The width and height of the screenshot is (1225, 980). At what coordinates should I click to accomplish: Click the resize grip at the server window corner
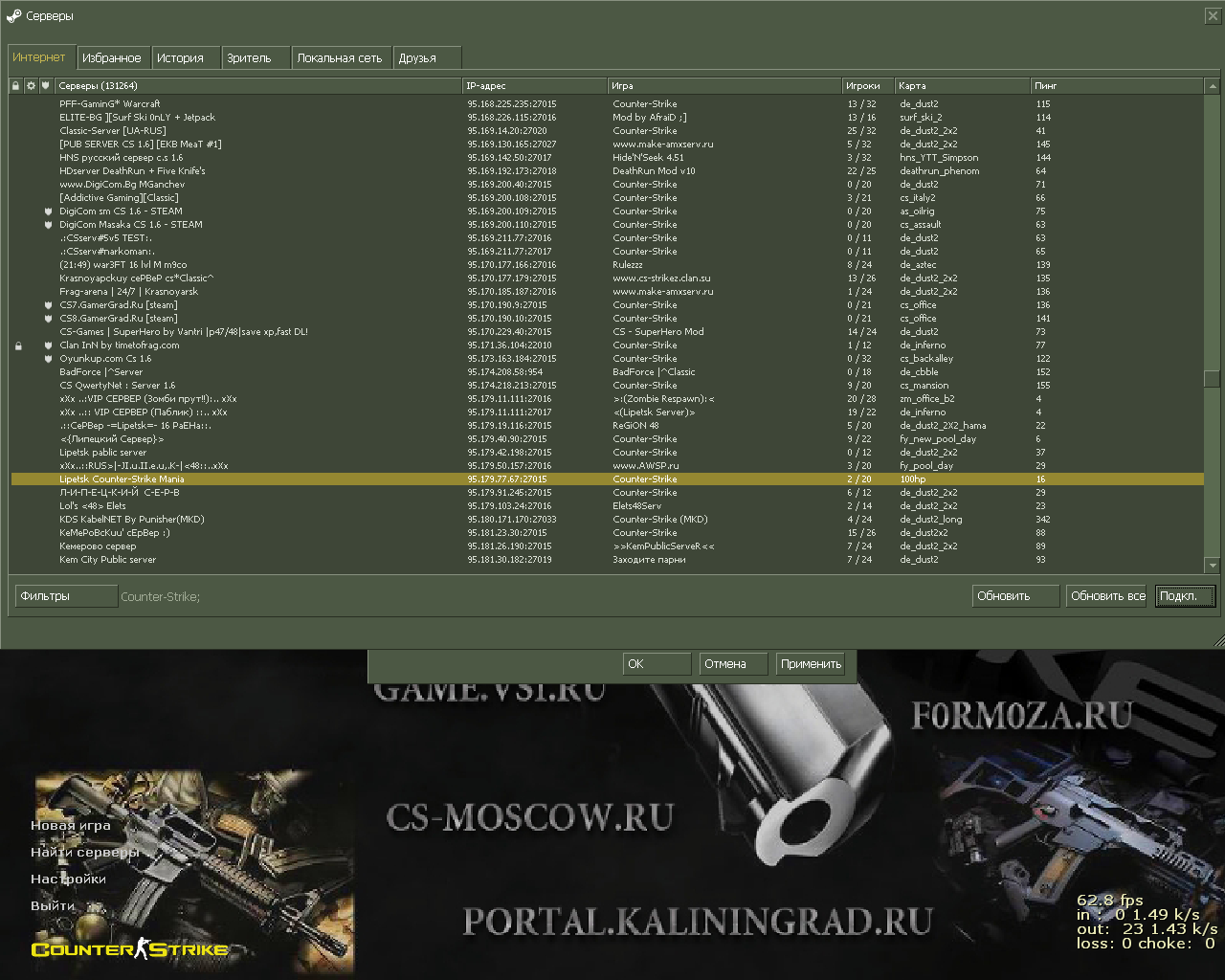coord(1218,640)
